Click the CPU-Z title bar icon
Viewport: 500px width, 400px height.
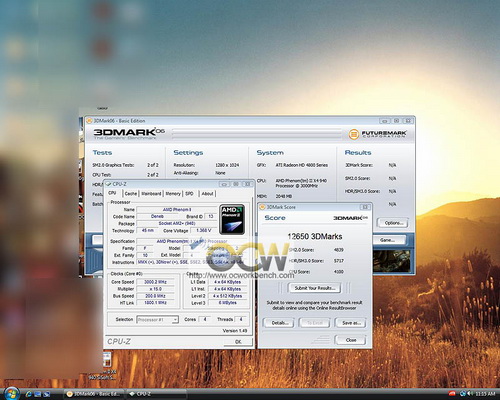[x=108, y=184]
